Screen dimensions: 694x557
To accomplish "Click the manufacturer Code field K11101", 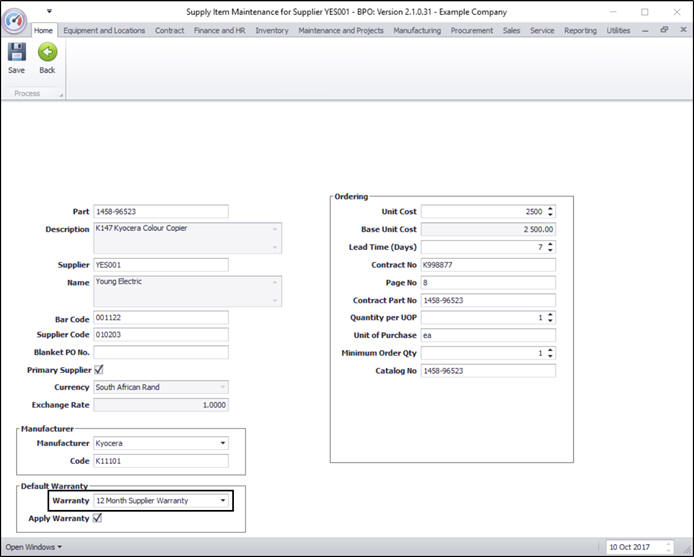I will pyautogui.click(x=161, y=461).
